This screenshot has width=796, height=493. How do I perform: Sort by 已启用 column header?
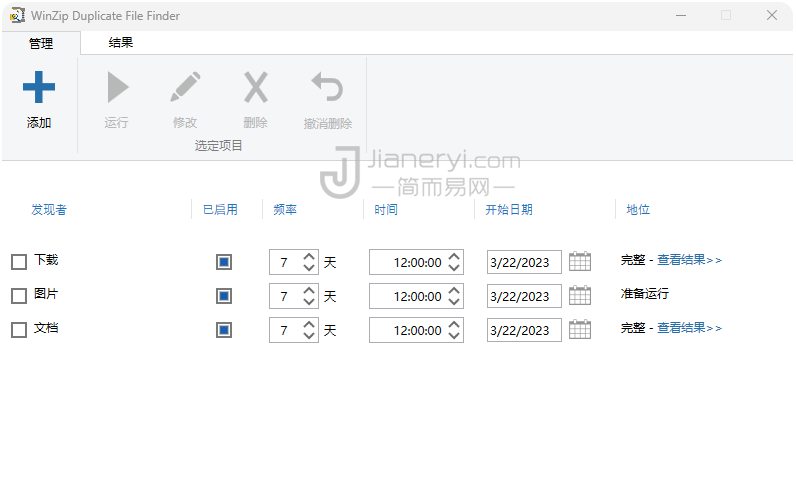(220, 210)
